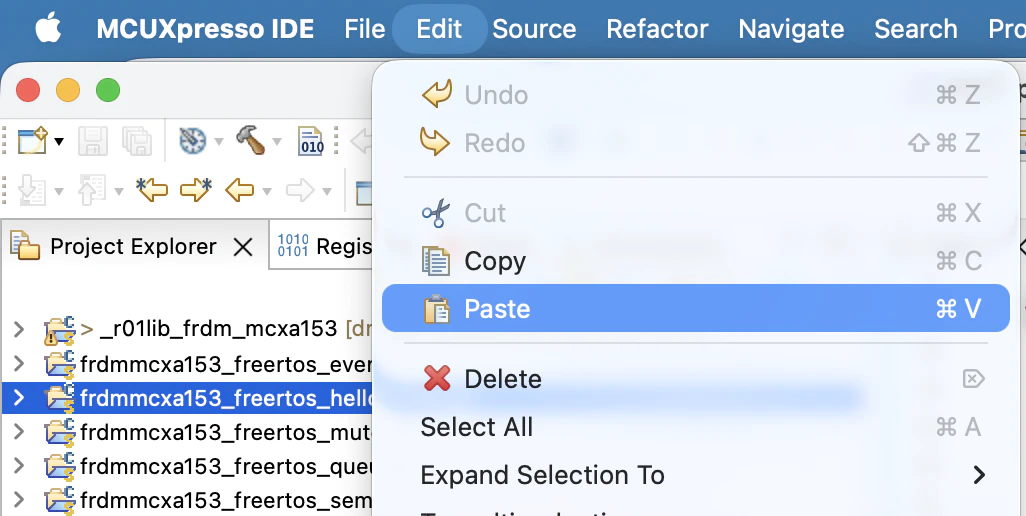1026x516 pixels.
Task: Open the Apple menu
Action: pos(48,29)
